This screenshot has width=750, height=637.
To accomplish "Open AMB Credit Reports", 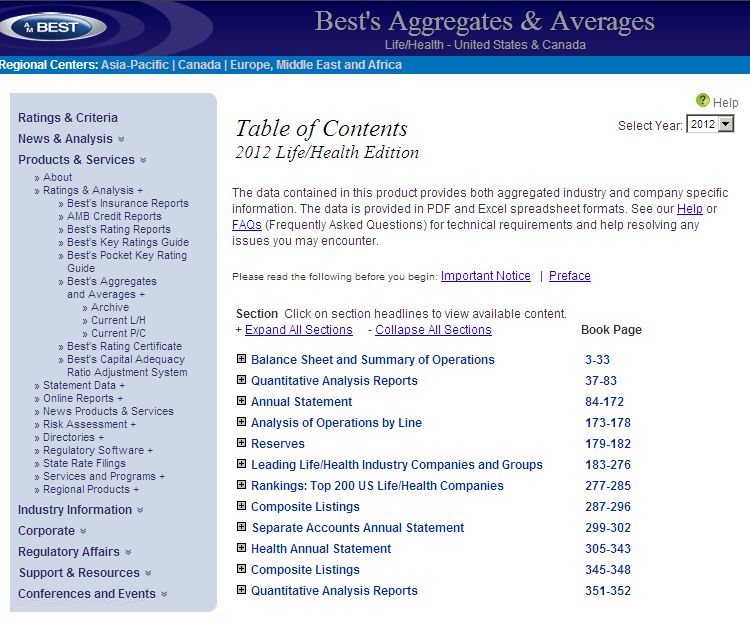I will (114, 216).
